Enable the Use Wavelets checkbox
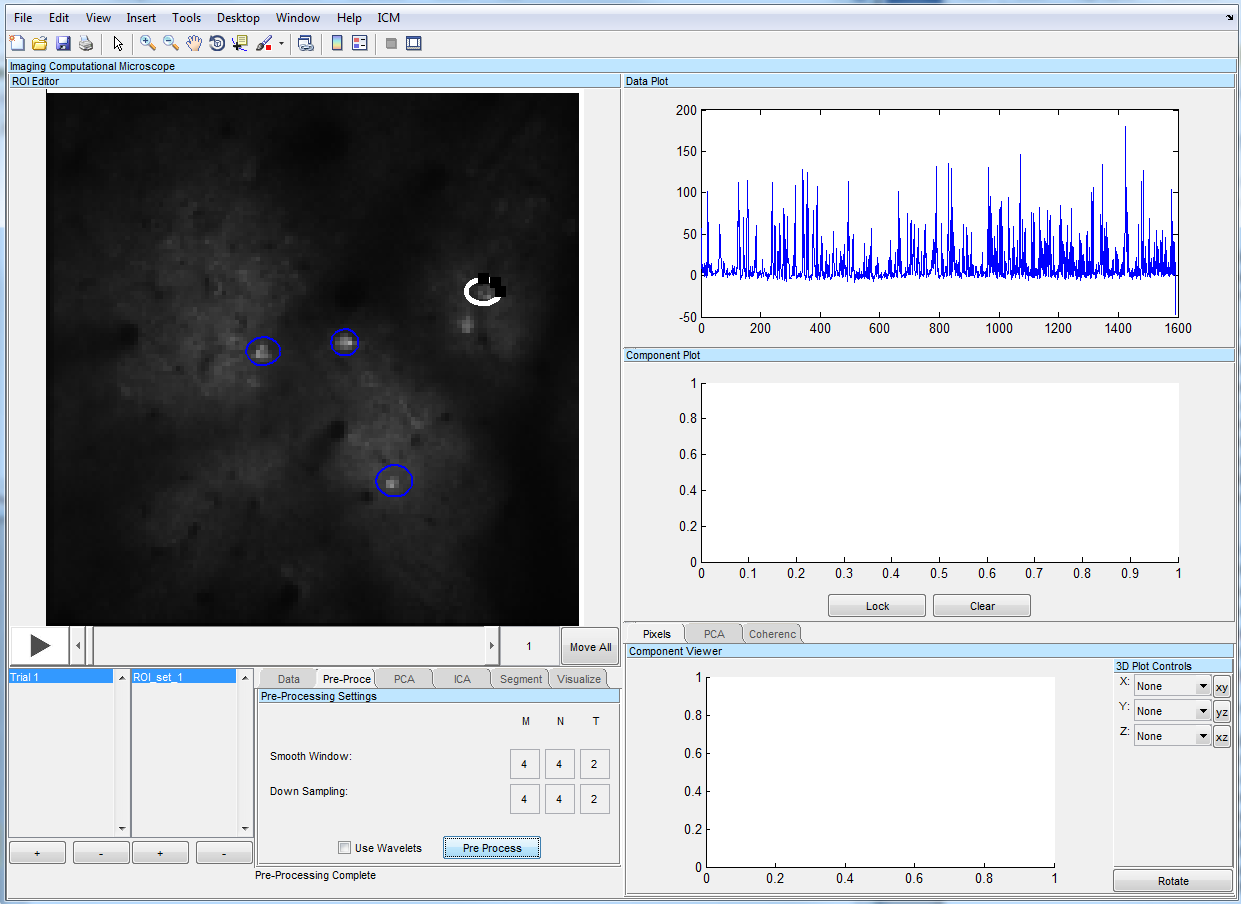 tap(345, 848)
